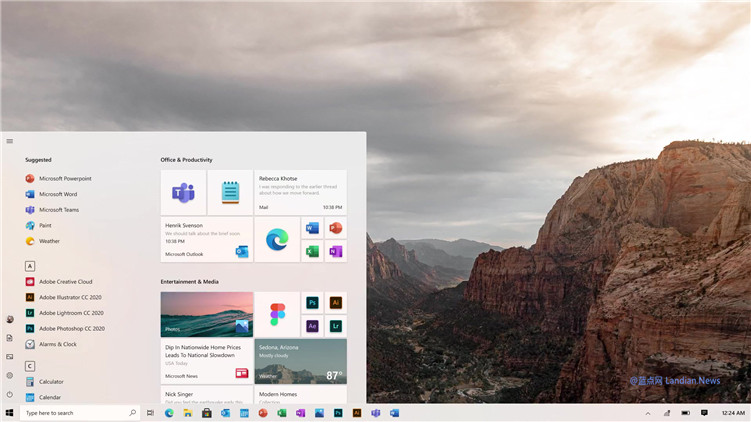Click the 'Type here to search' box

click(x=80, y=413)
